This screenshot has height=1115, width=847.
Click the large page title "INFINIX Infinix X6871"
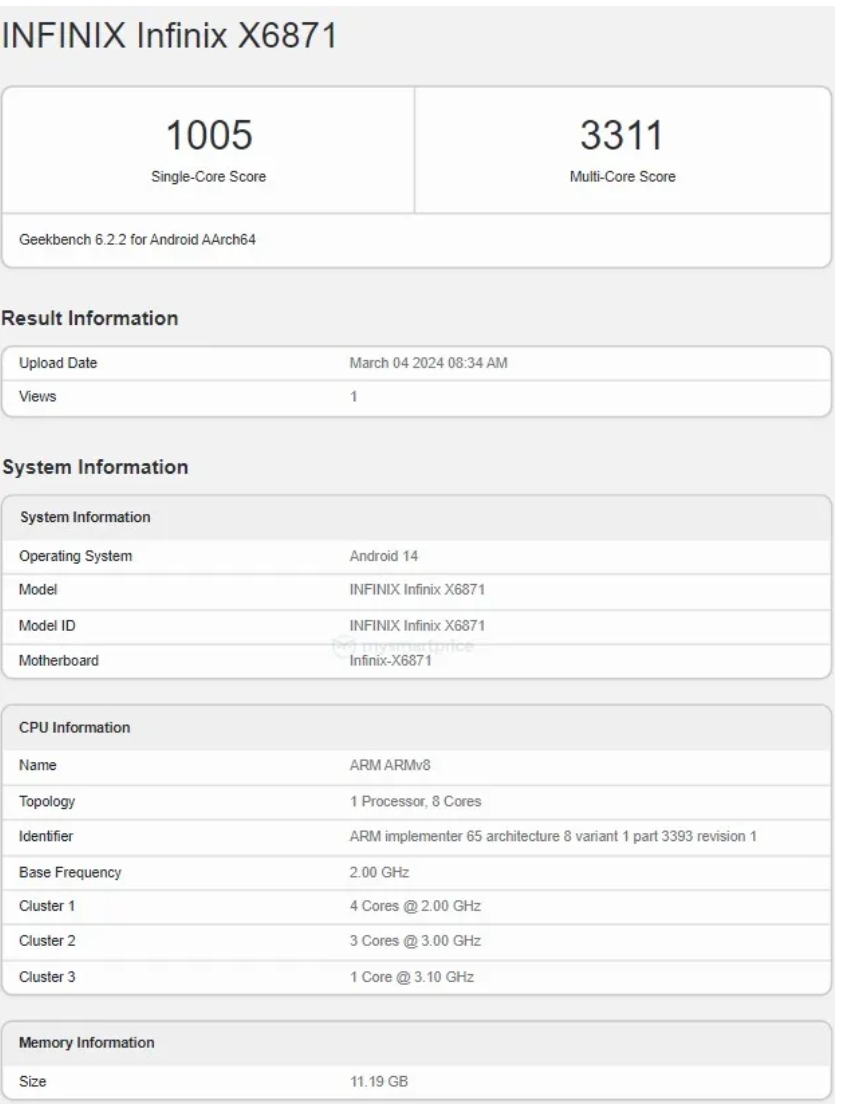tap(169, 36)
